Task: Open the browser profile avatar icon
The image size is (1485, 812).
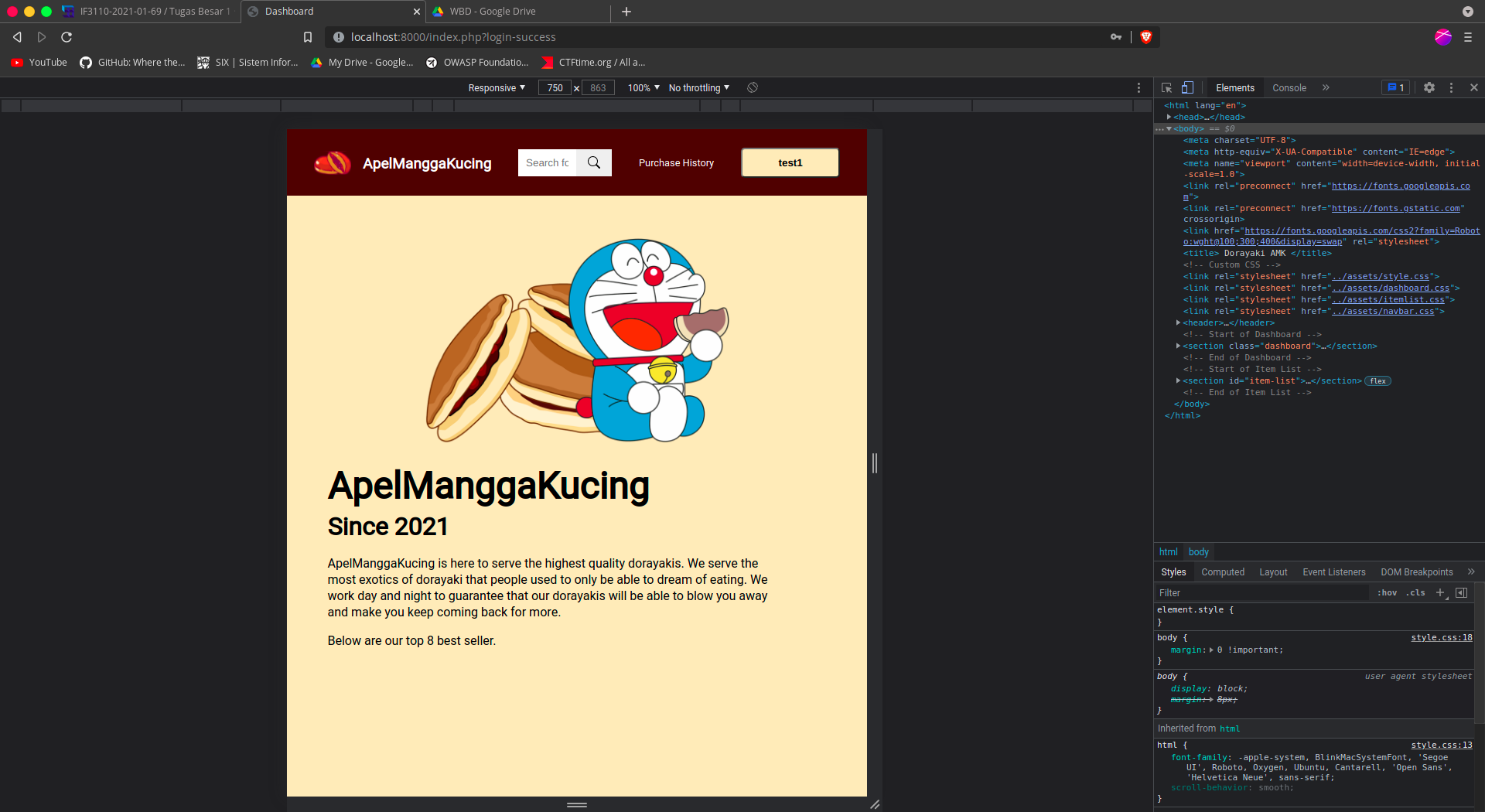Action: pyautogui.click(x=1443, y=37)
